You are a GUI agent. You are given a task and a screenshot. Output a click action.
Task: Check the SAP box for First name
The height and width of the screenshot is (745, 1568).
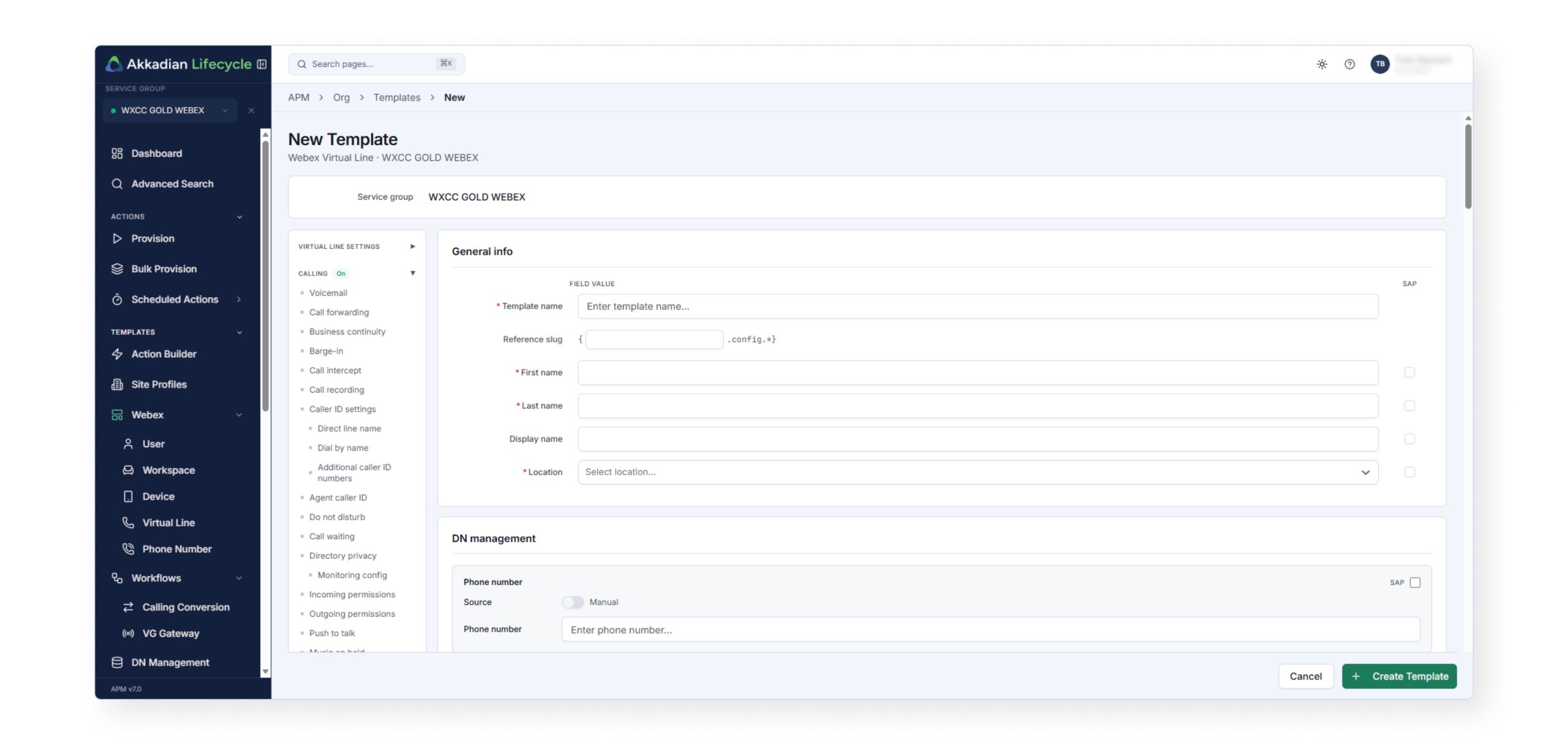(x=1409, y=372)
